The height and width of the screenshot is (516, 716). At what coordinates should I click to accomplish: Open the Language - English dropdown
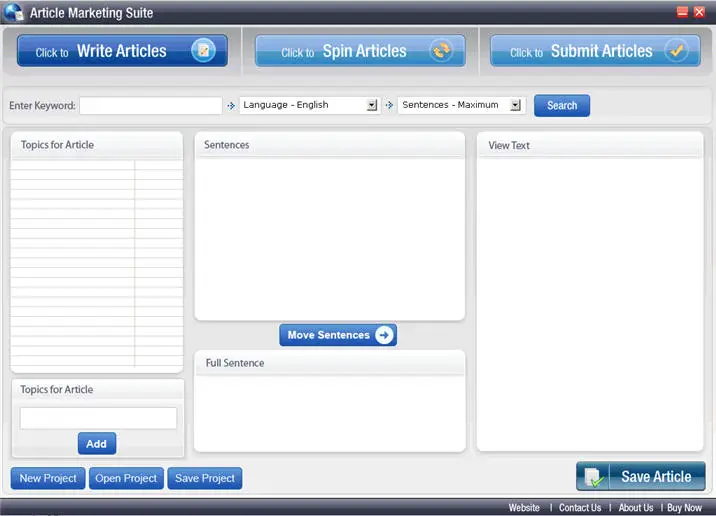pyautogui.click(x=310, y=105)
